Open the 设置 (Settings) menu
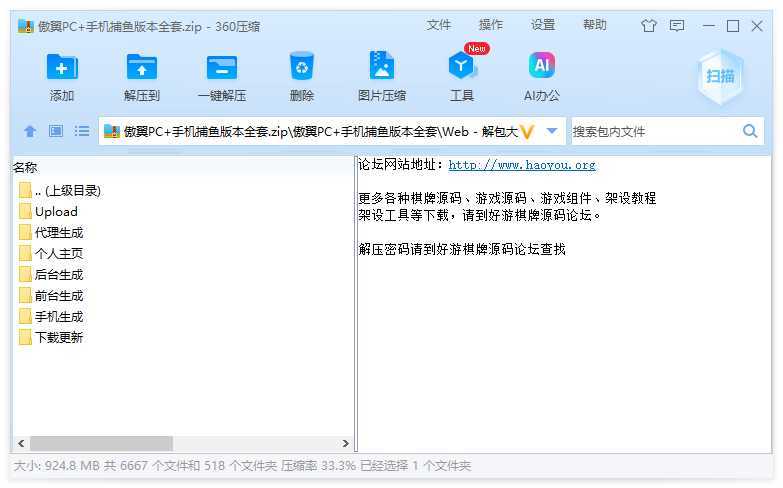 click(543, 25)
